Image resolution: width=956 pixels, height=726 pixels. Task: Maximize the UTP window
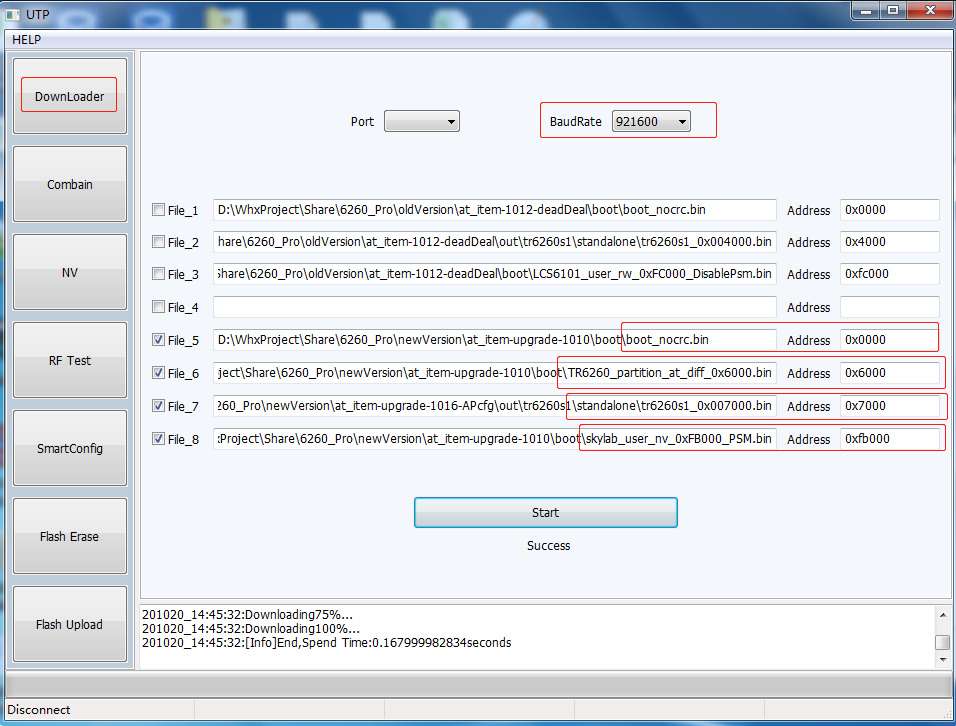[893, 10]
